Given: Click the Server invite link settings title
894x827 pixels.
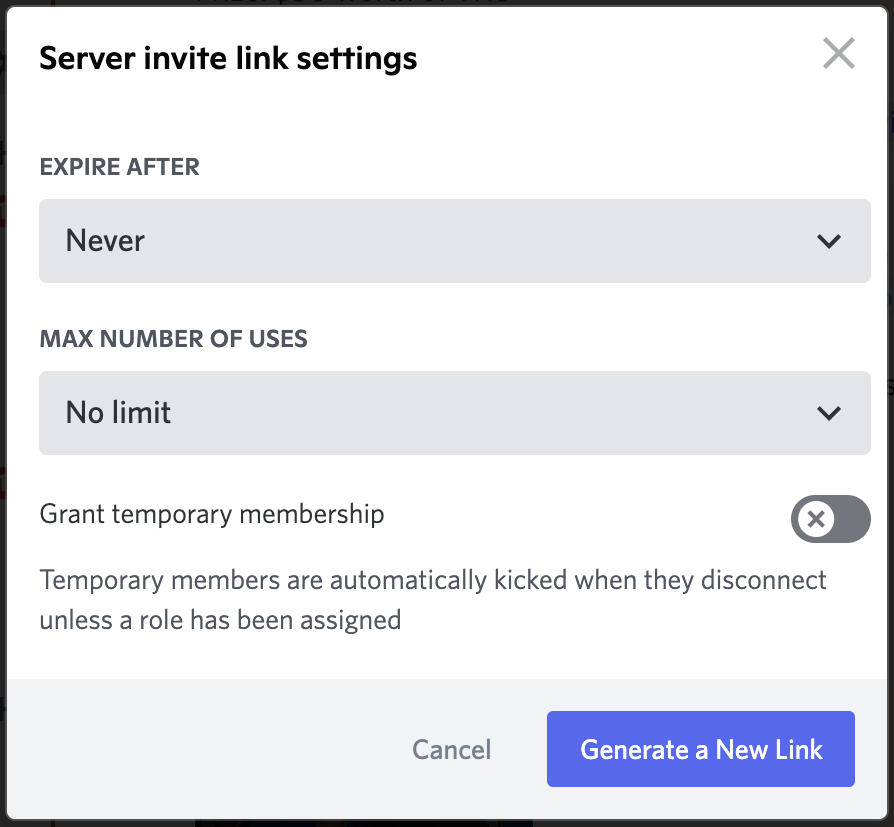Looking at the screenshot, I should [228, 59].
